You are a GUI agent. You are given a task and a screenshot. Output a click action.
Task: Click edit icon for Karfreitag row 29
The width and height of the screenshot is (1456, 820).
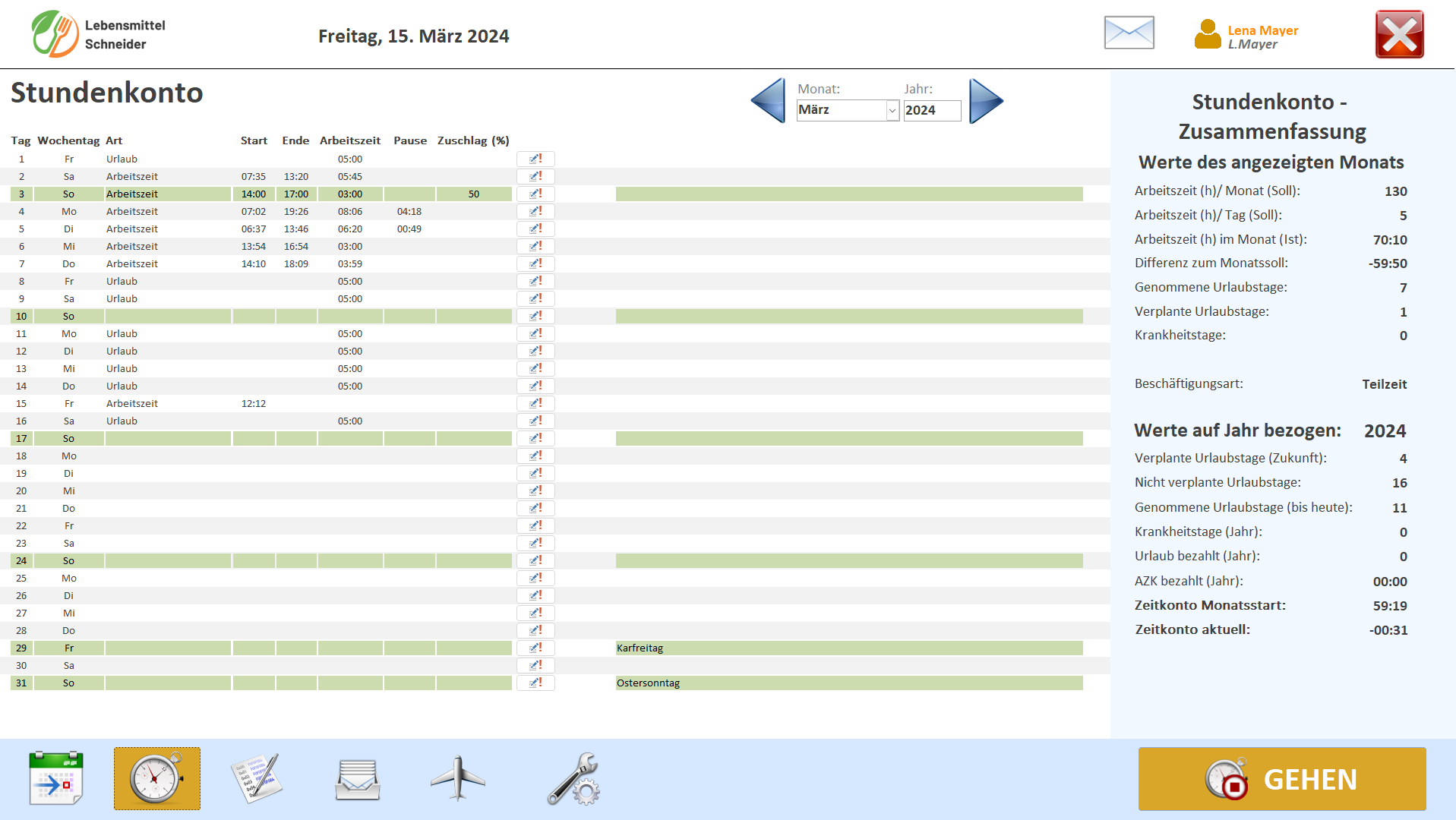(535, 648)
